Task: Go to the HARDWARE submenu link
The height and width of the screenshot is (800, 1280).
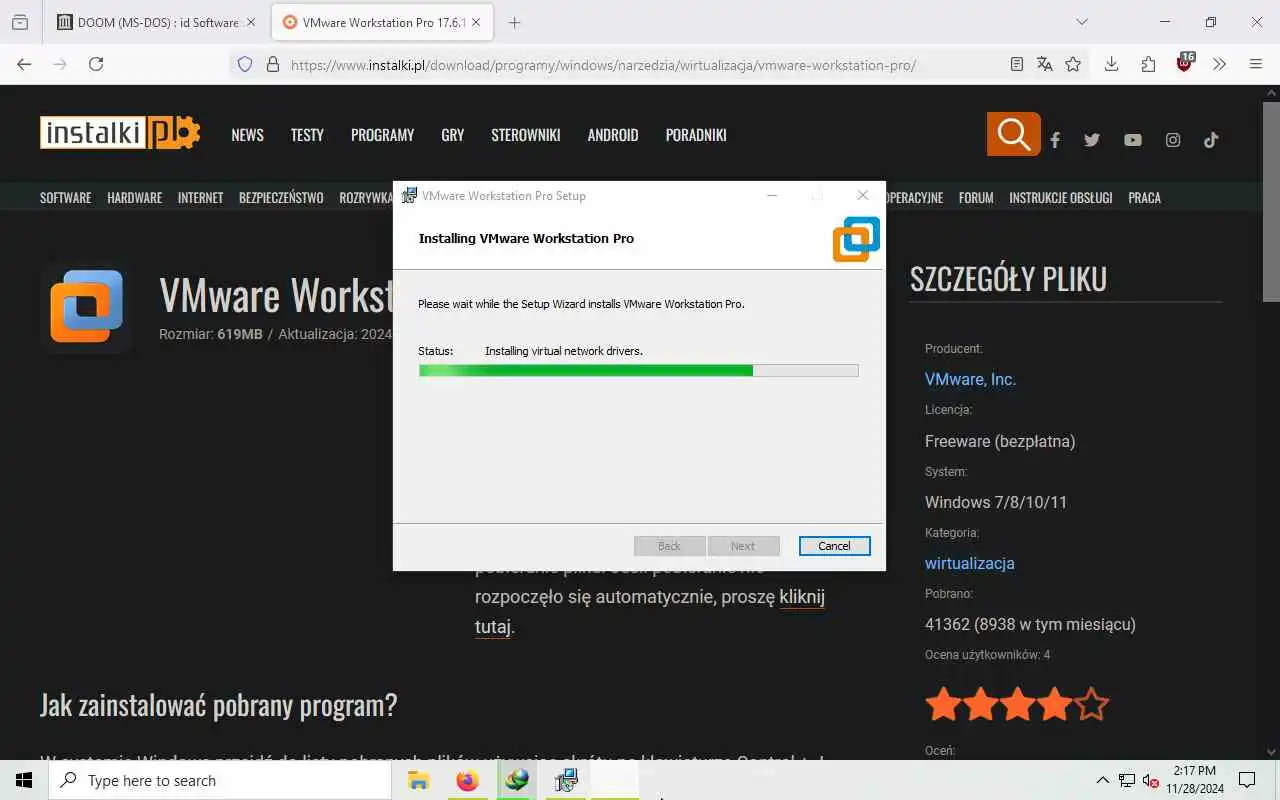Action: click(135, 198)
